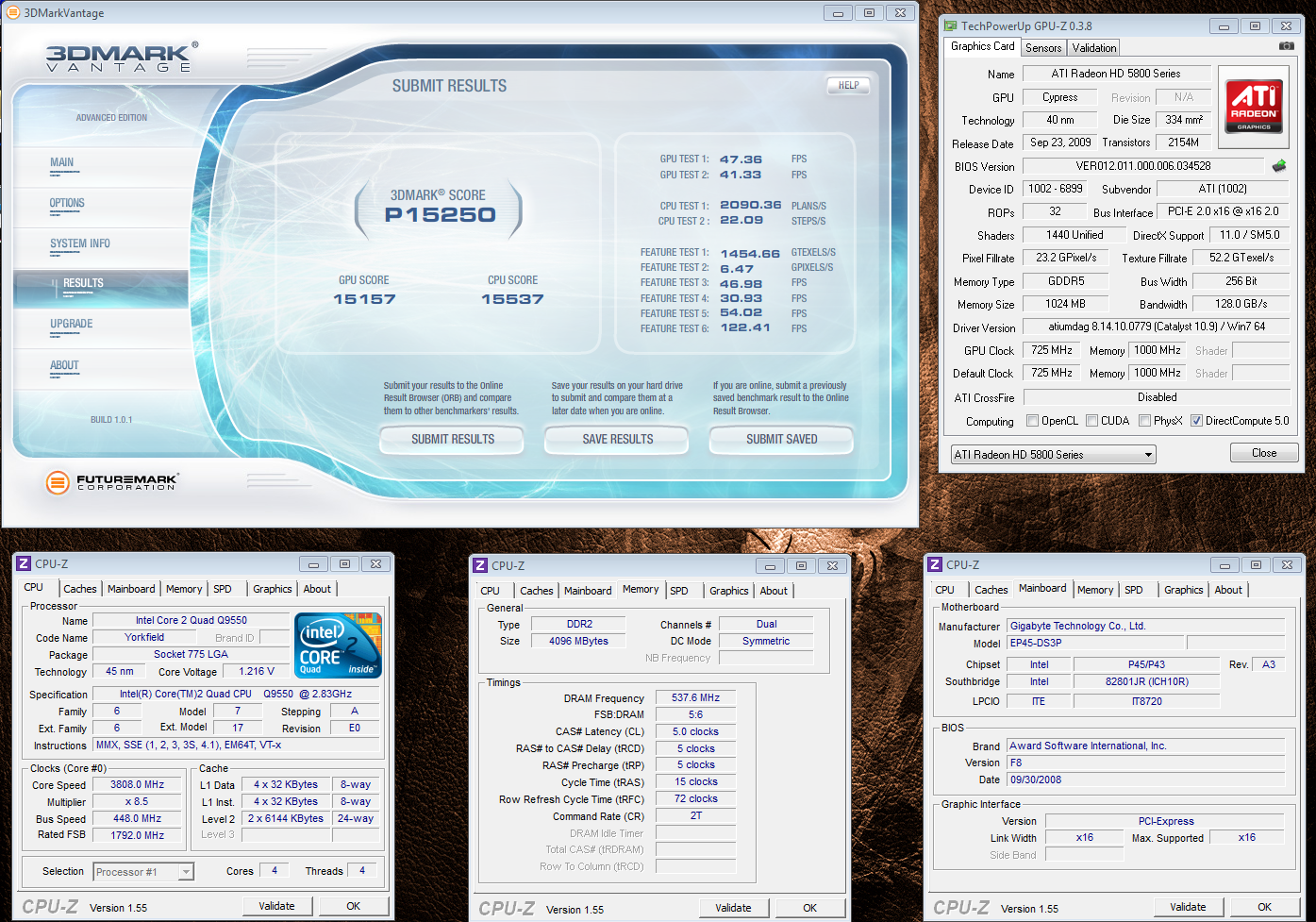Open SYSTEM INFO in 3DMark sidebar
Image resolution: width=1316 pixels, height=922 pixels.
pos(80,243)
